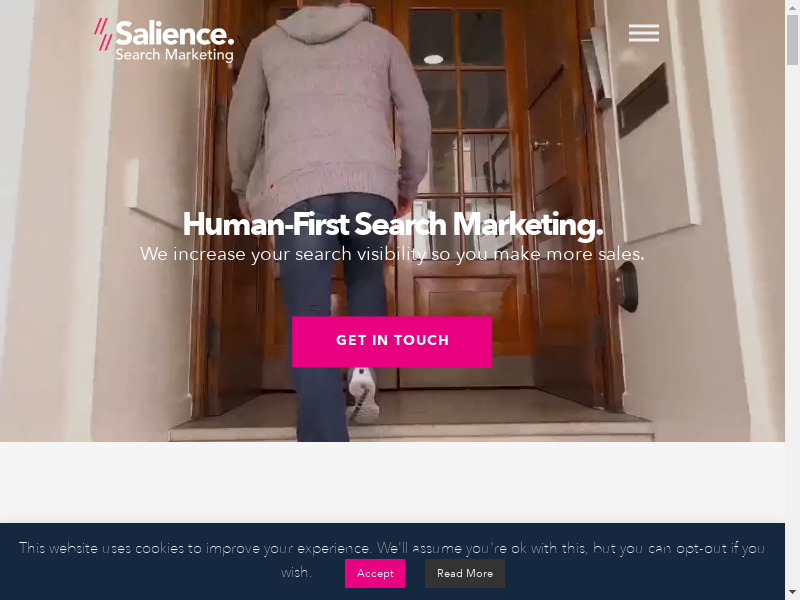Click the wall-mounted letterbox in hero video
The height and width of the screenshot is (600, 800).
point(643,101)
